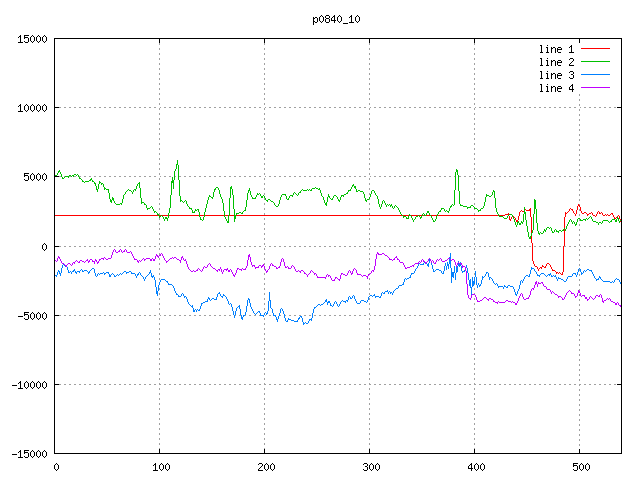
Task: Click the purple line 4 legend swatch
Action: pos(596,89)
